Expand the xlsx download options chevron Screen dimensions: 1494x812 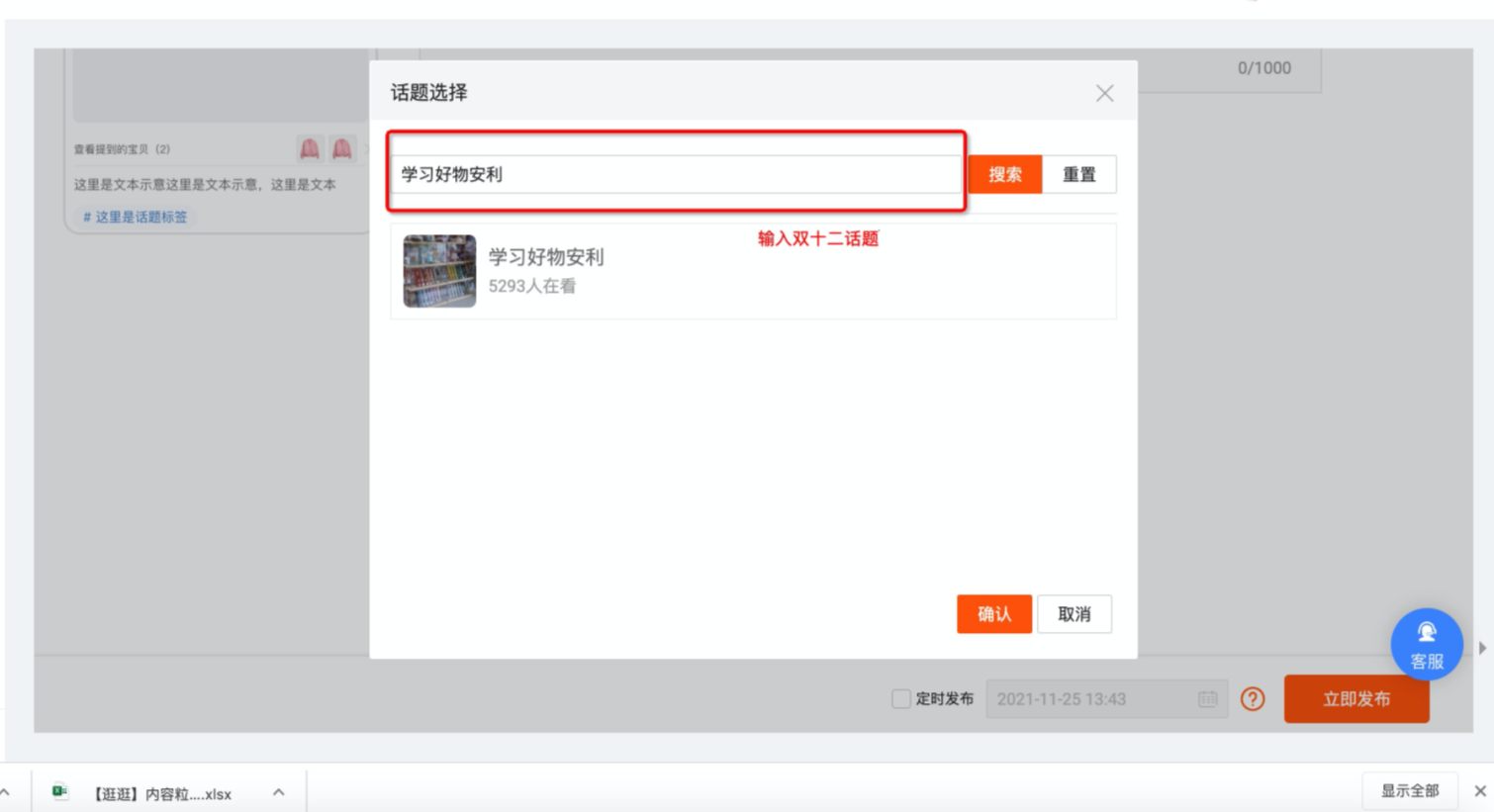coord(278,792)
